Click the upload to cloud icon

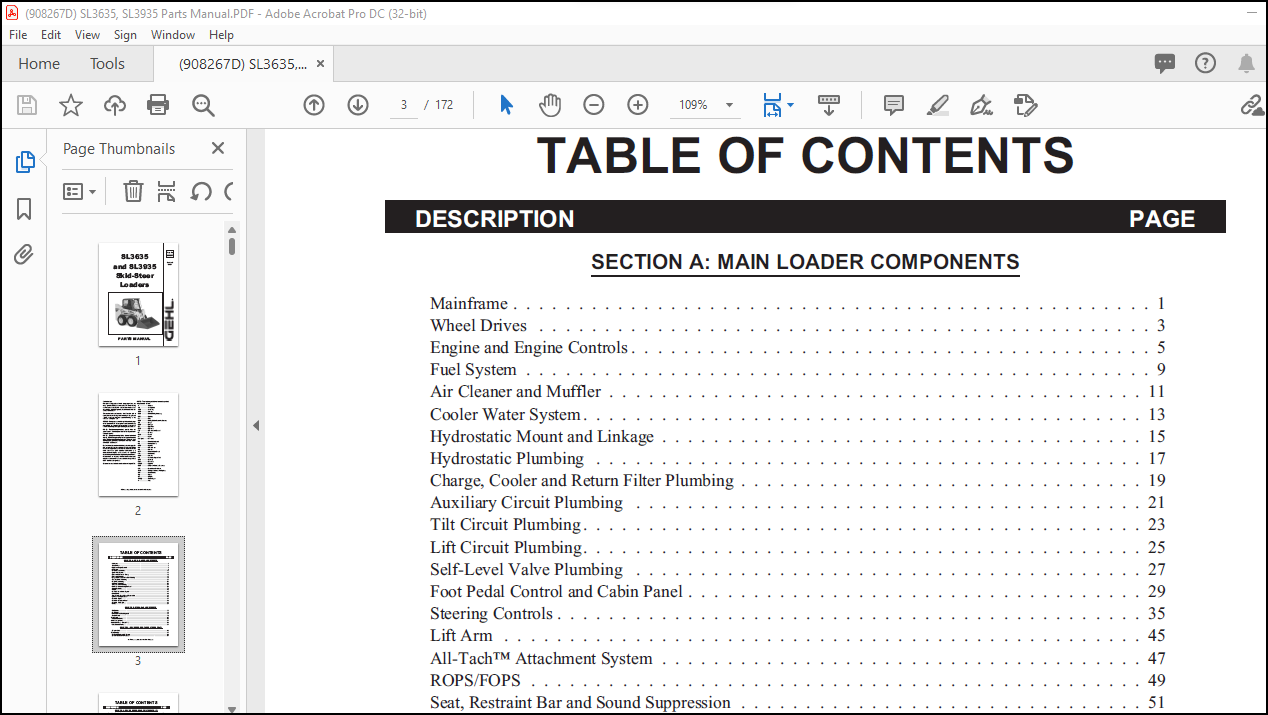[115, 105]
